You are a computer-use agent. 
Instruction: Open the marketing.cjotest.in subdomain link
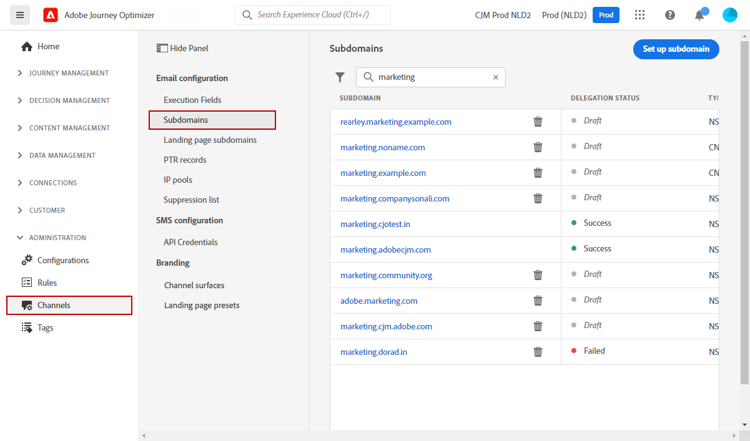click(x=375, y=224)
